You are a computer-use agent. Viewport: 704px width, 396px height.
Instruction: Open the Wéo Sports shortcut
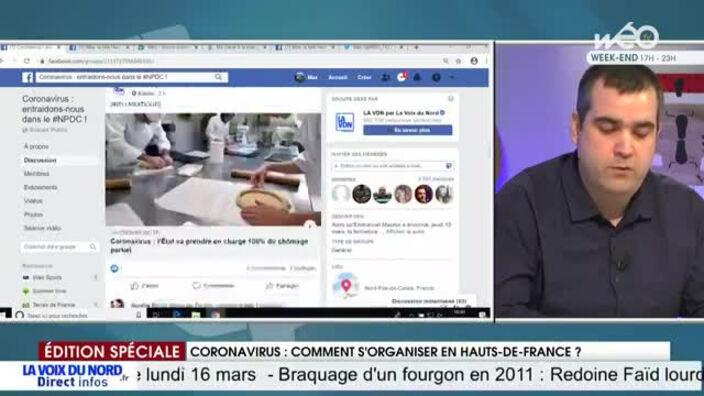point(43,277)
